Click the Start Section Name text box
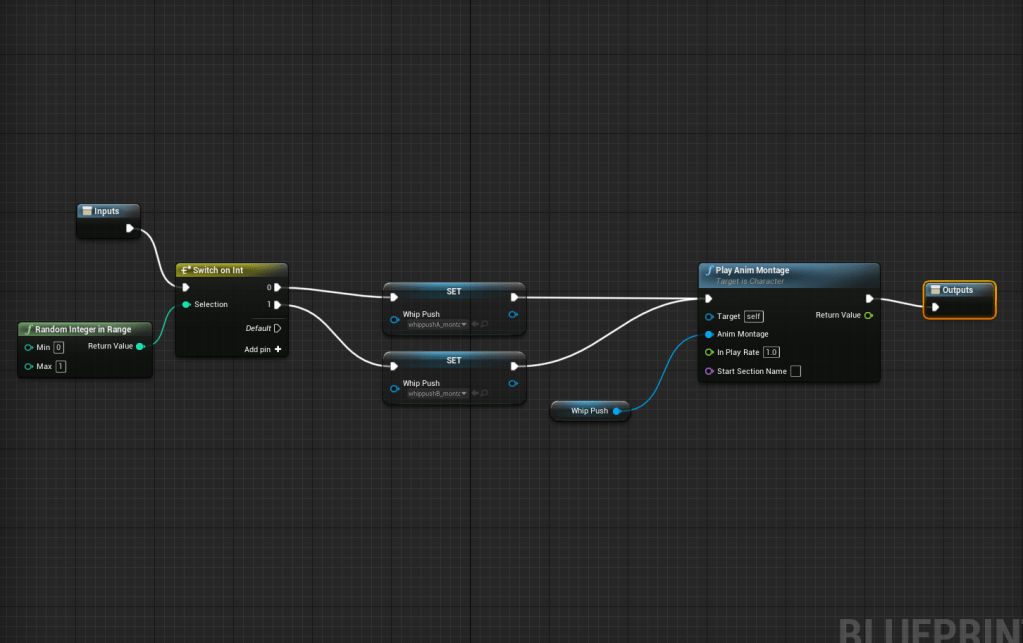The width and height of the screenshot is (1023, 643). point(795,371)
